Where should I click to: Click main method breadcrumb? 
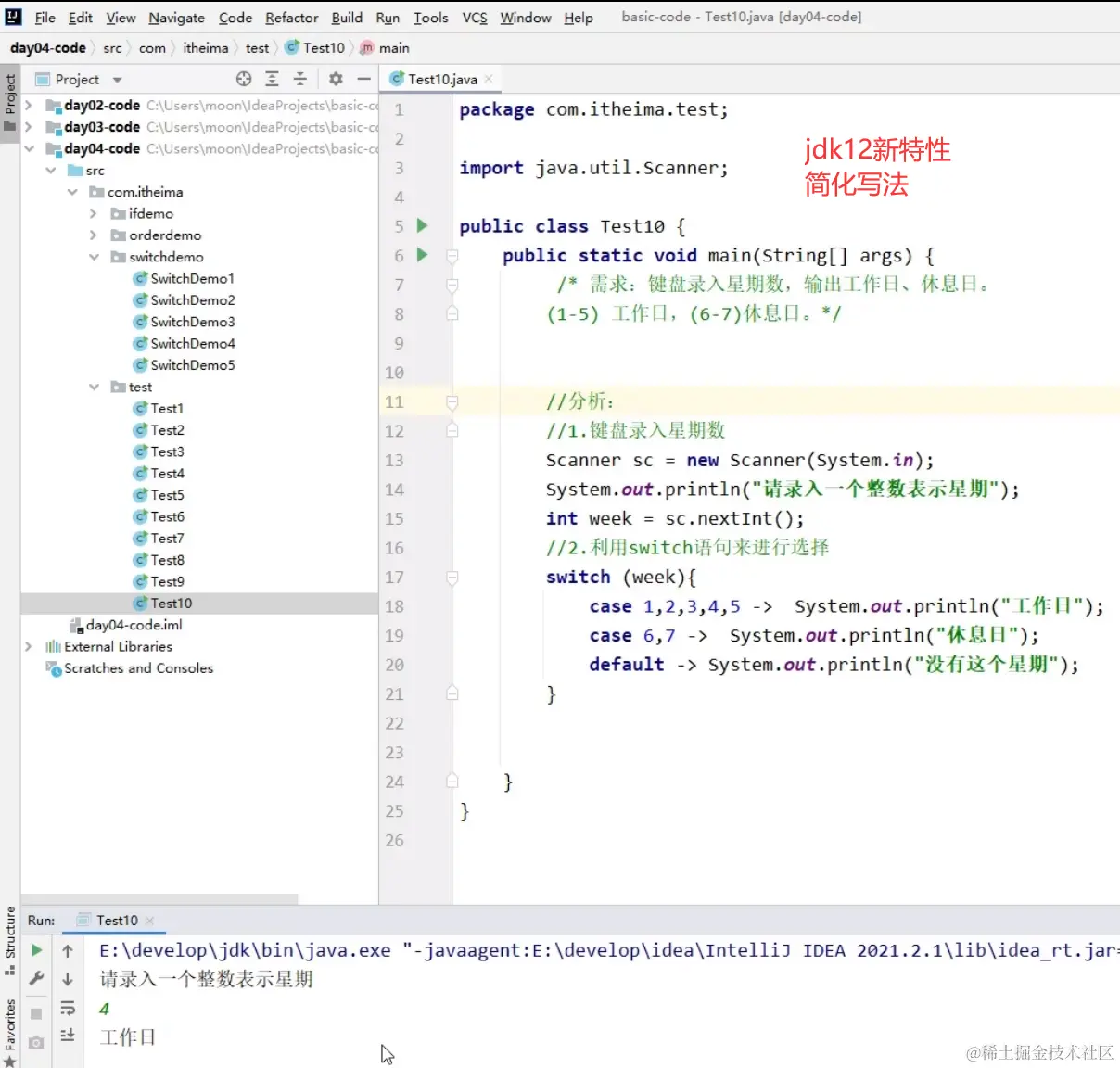coord(386,48)
